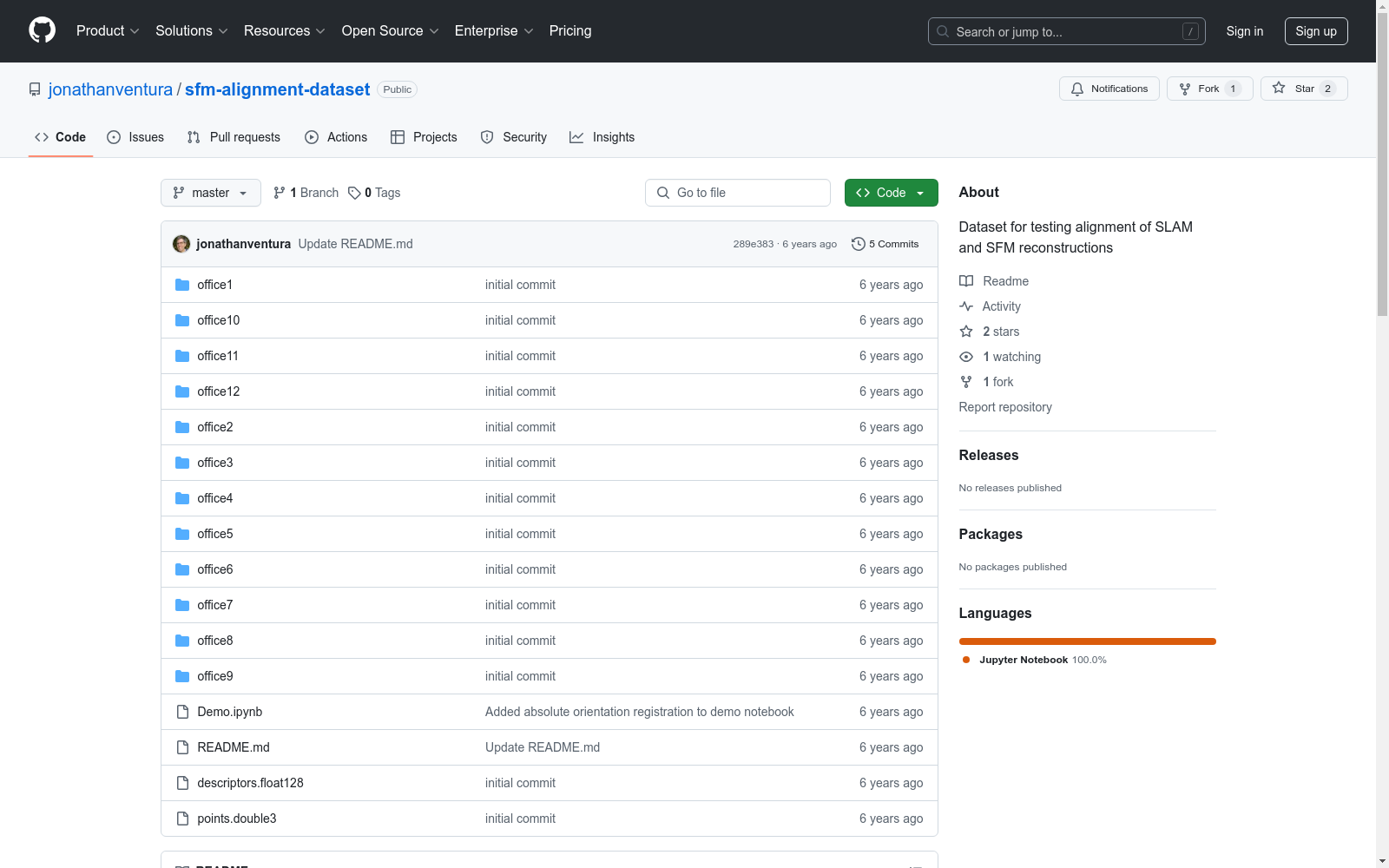Open the Packages heading link

coord(991,534)
